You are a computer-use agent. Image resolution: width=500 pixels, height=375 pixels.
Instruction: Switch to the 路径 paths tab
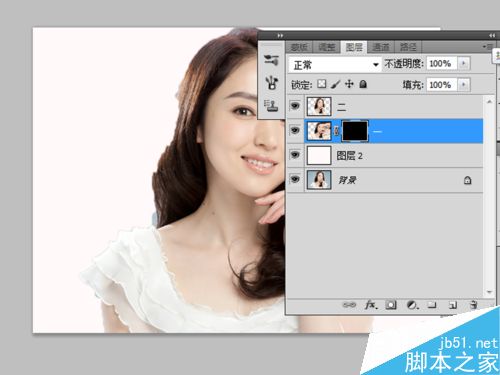pyautogui.click(x=408, y=47)
